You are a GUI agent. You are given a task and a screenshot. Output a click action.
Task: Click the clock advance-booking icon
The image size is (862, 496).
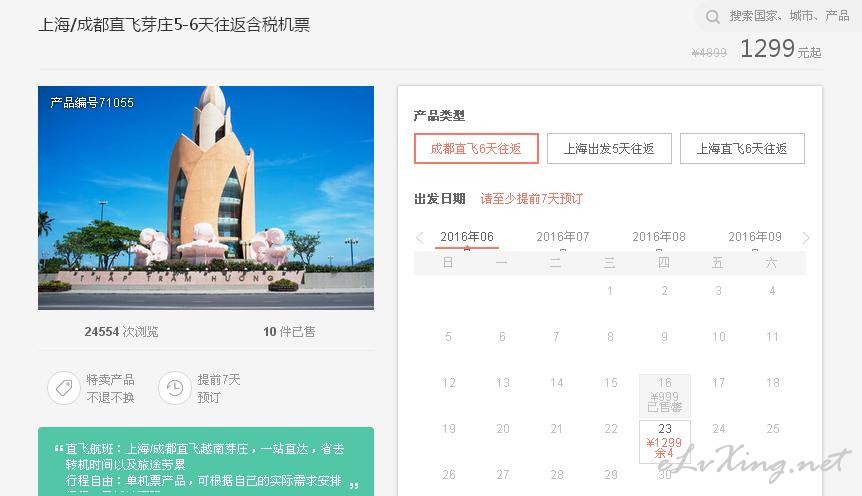tap(175, 388)
